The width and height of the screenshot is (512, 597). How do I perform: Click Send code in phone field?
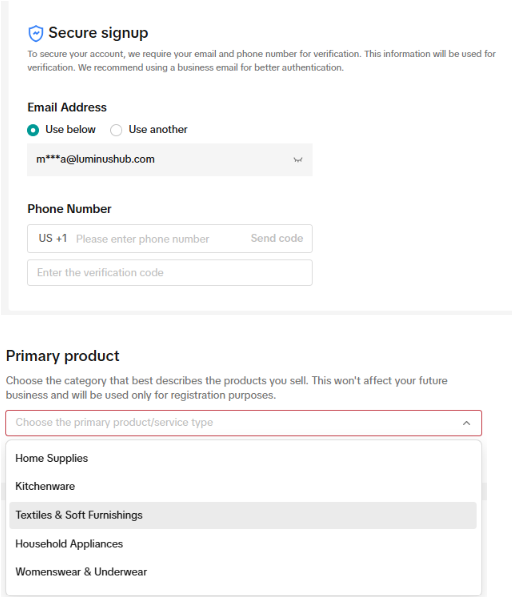tap(277, 238)
